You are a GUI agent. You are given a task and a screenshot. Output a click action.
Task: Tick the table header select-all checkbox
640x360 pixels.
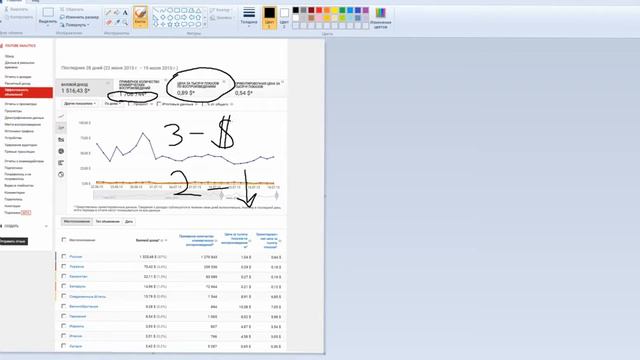coord(64,240)
